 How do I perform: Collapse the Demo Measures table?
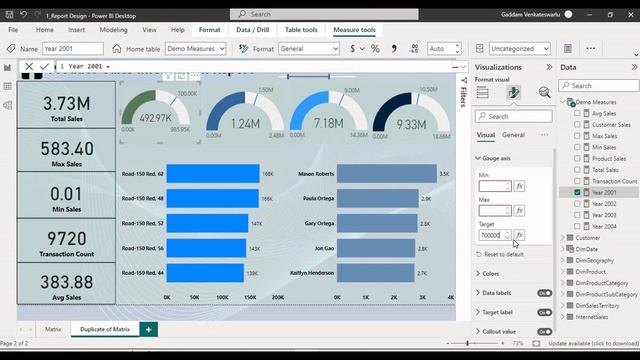click(x=562, y=102)
